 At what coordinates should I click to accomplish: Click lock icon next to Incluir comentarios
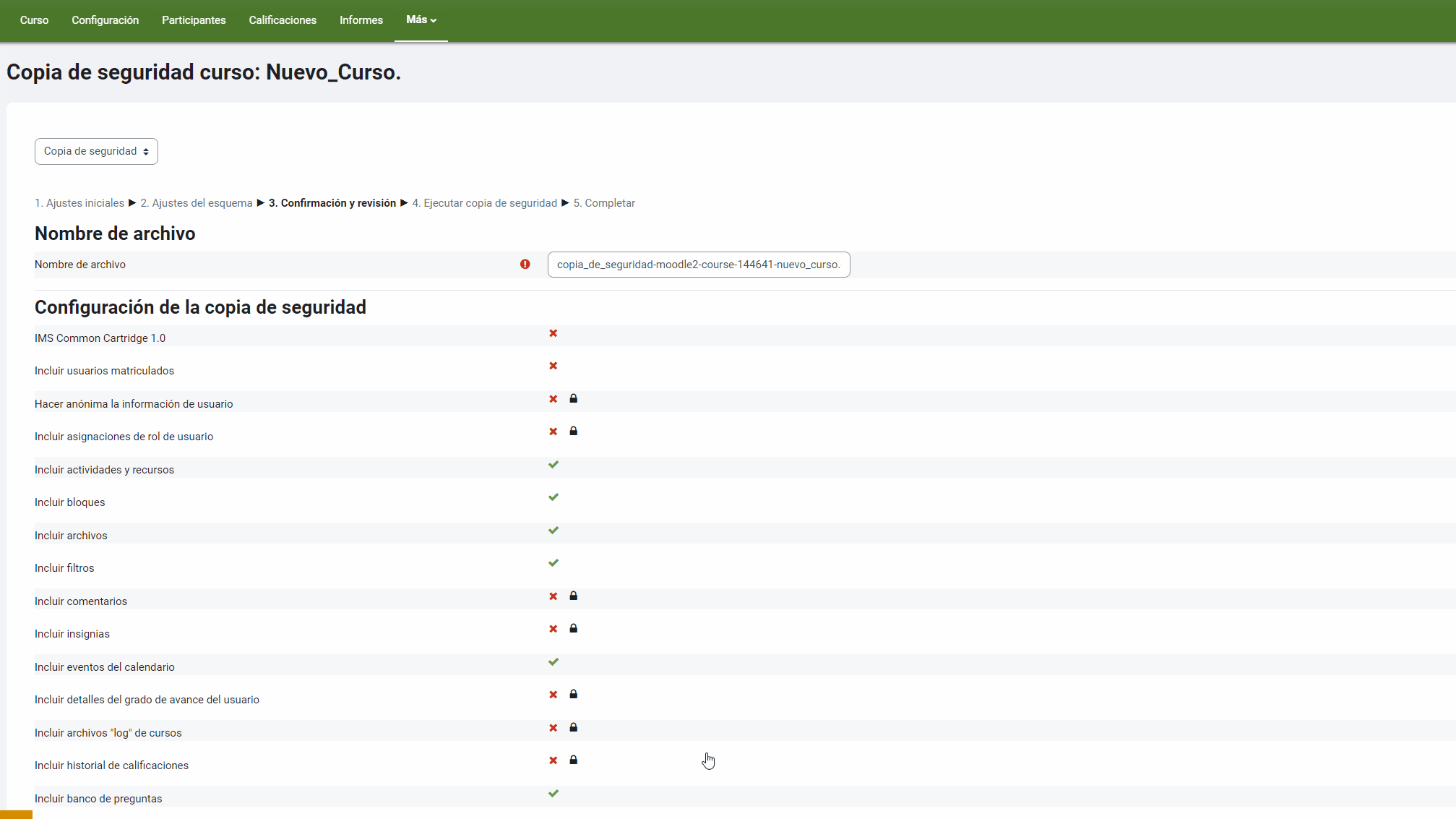(573, 596)
